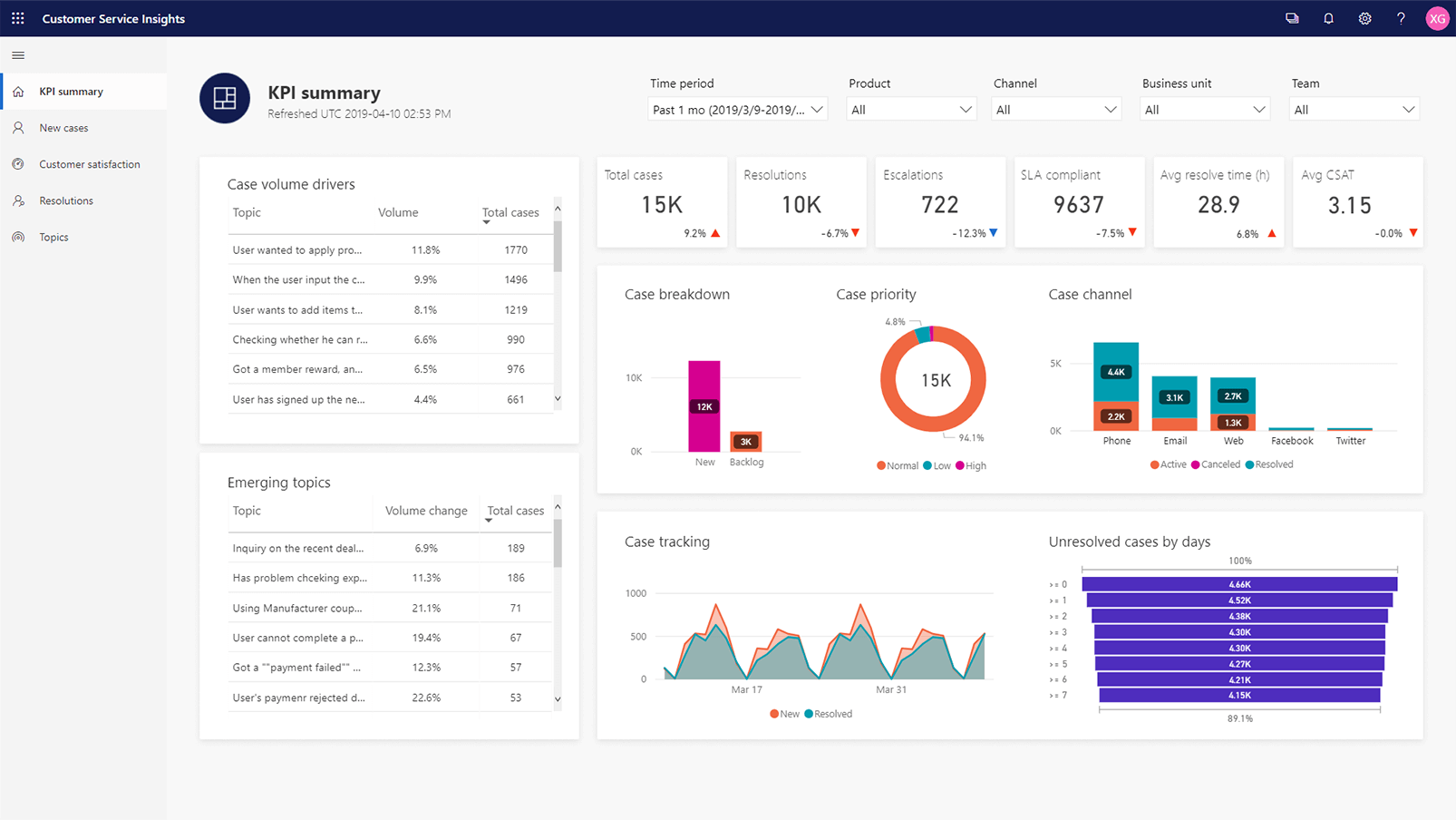Viewport: 1456px width, 820px height.
Task: Switch to the New cases page
Action: point(63,127)
